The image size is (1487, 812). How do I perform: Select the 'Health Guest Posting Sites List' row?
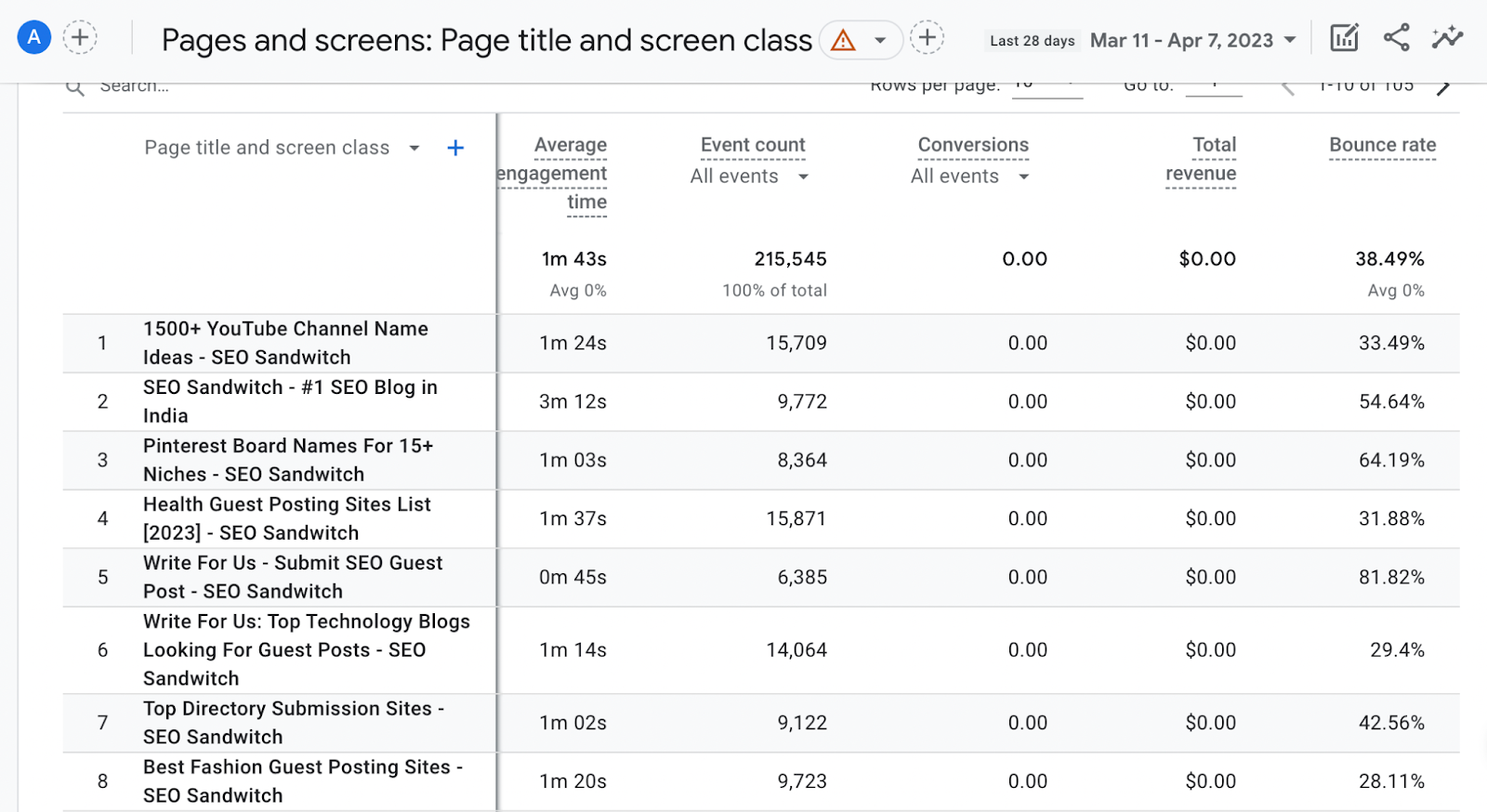[286, 518]
